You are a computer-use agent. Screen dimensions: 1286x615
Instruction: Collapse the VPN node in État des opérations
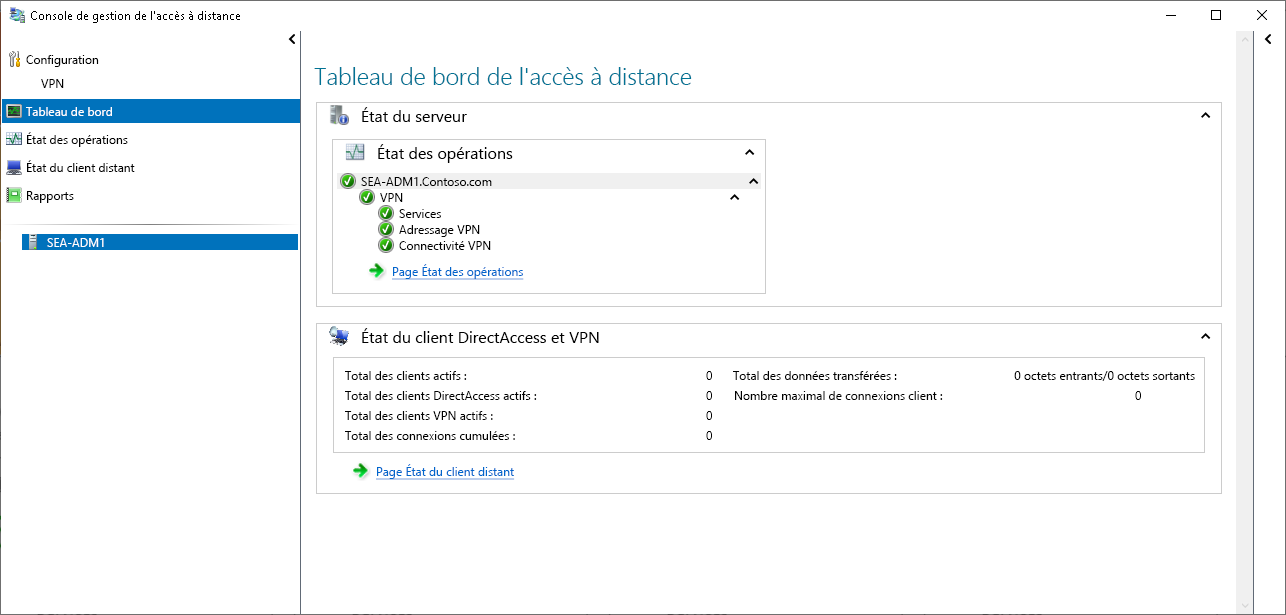[x=734, y=197]
